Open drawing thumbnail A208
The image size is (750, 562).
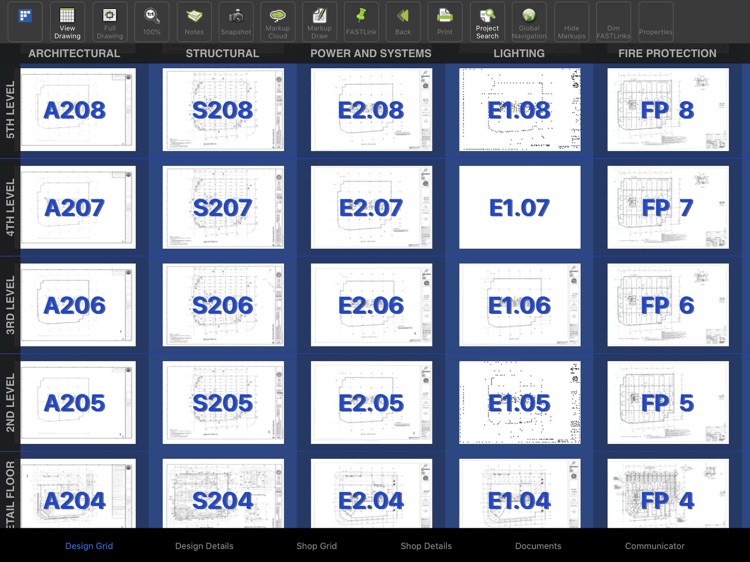(x=78, y=110)
